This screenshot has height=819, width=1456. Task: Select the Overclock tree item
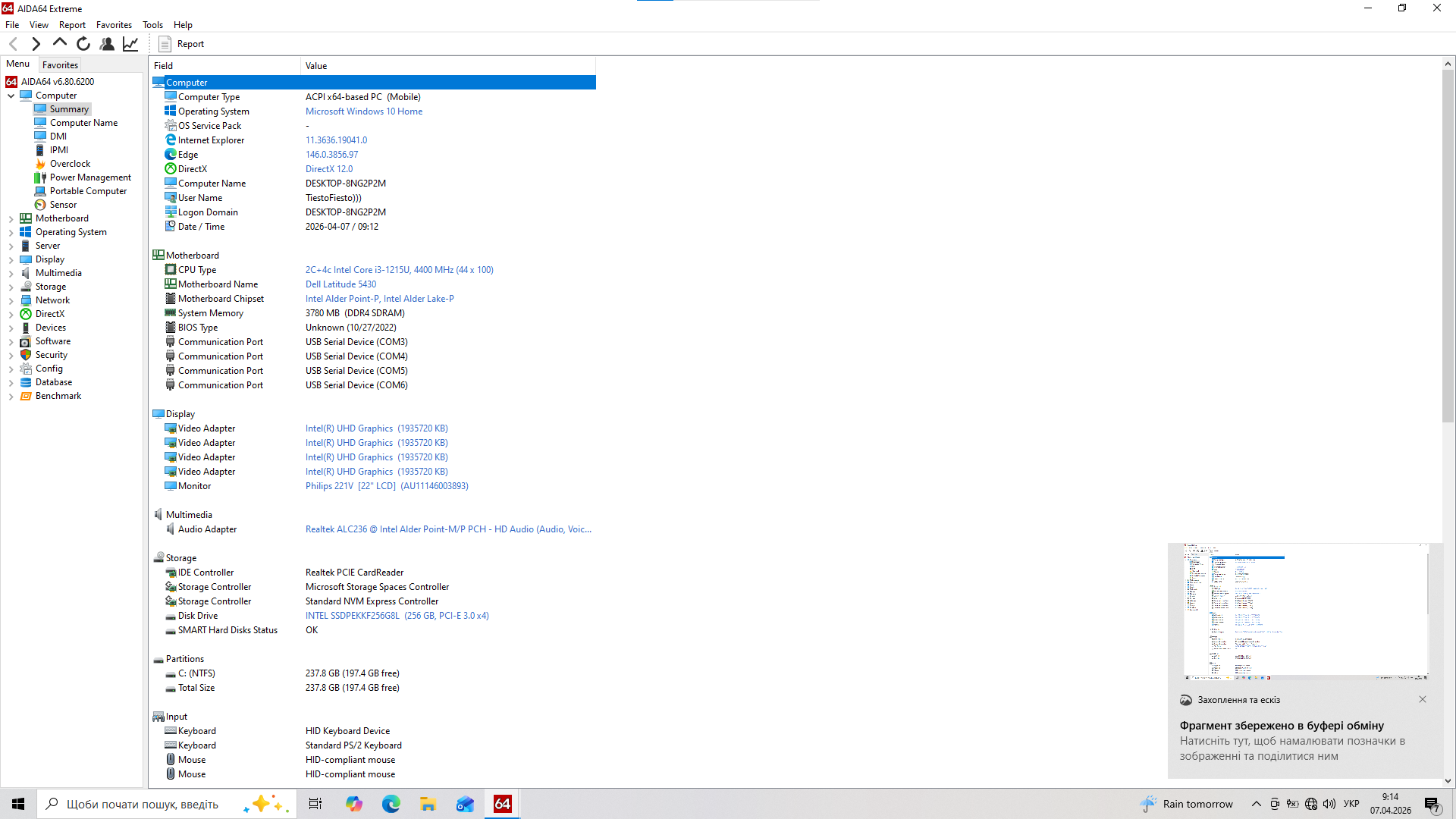coord(70,164)
